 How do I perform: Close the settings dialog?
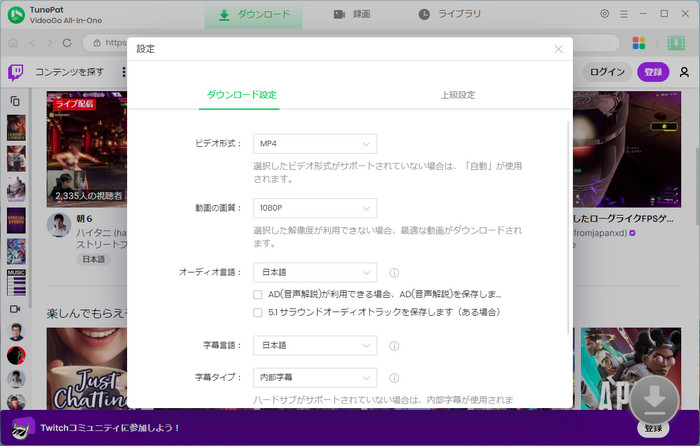tap(558, 49)
